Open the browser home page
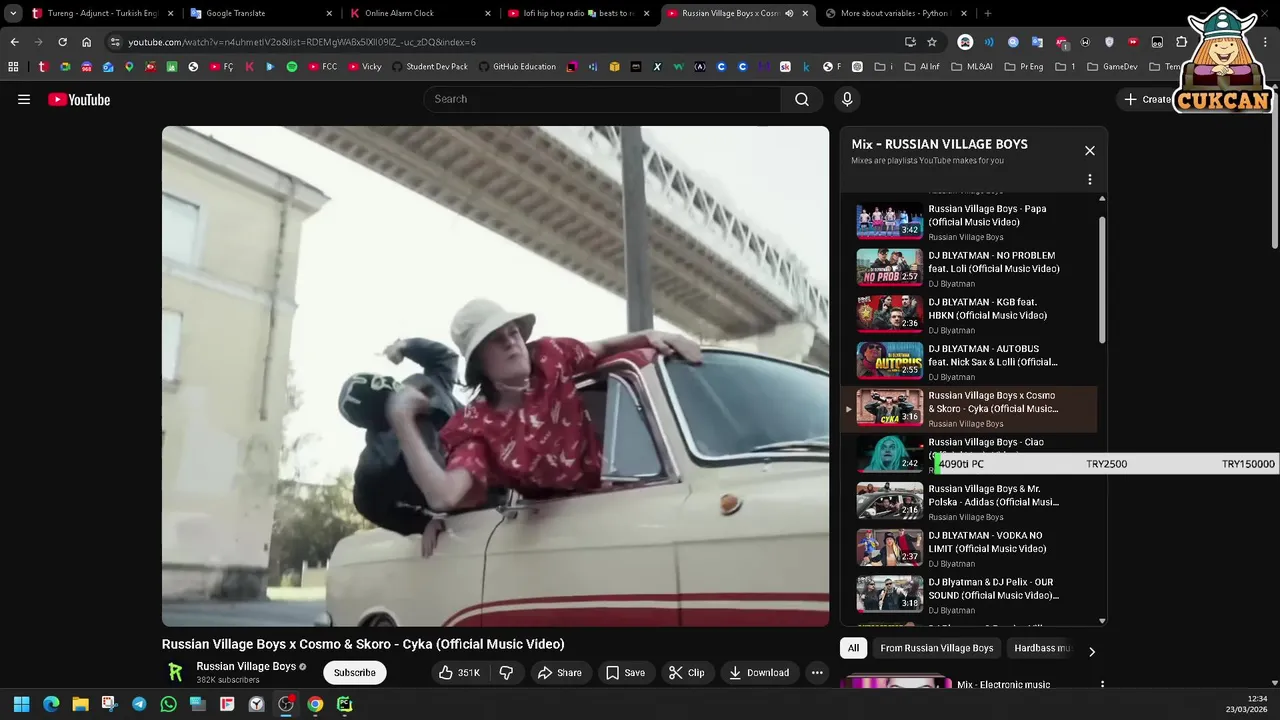Viewport: 1280px width, 720px height. [86, 42]
